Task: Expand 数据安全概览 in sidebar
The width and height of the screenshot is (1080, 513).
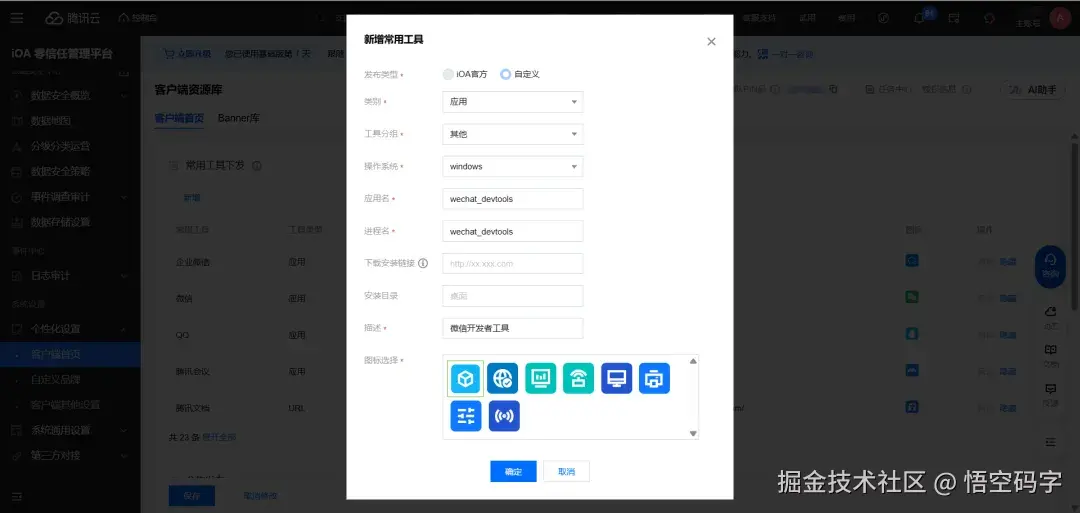Action: click(x=70, y=95)
